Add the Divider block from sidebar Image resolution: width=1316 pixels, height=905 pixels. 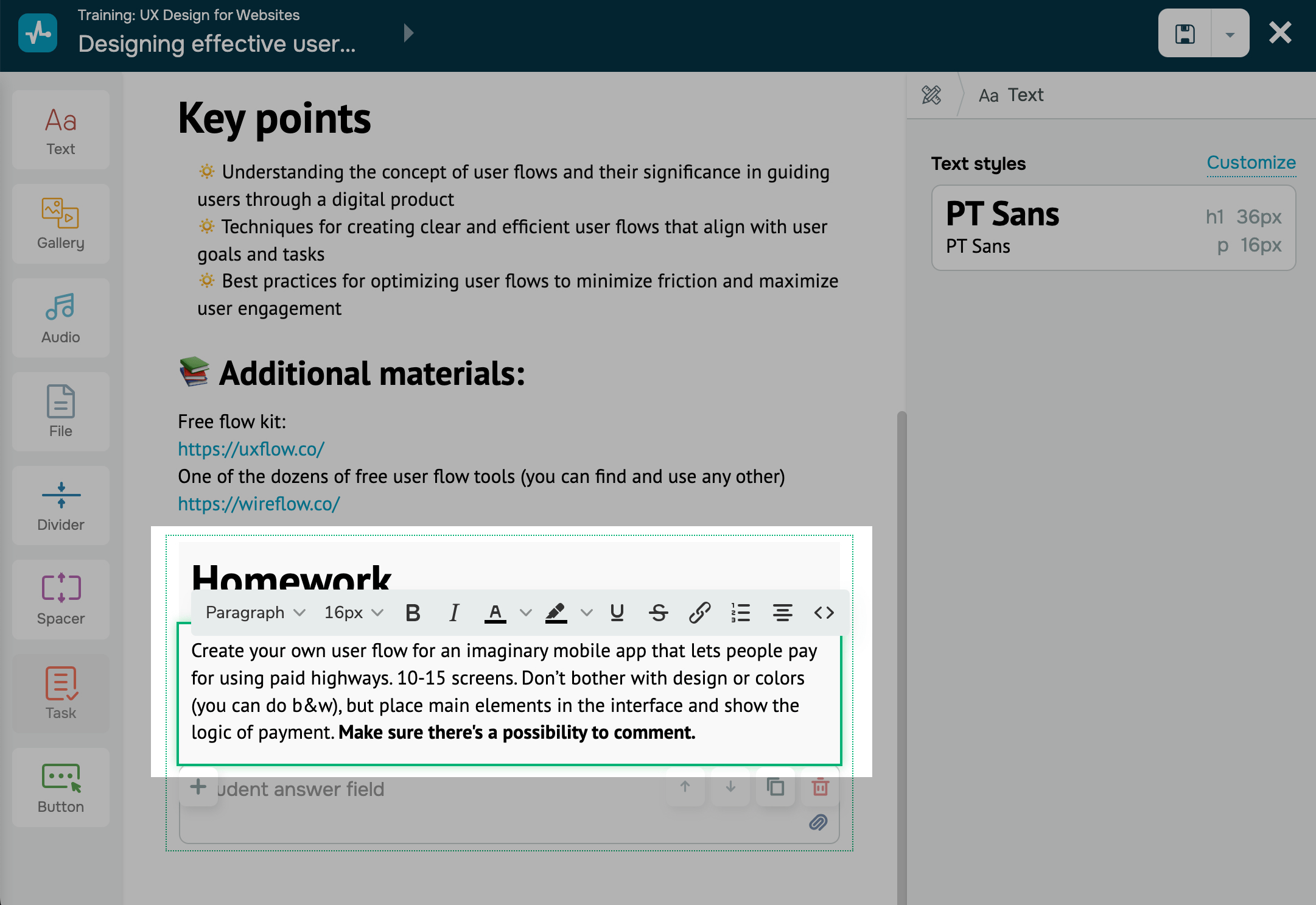click(x=61, y=505)
